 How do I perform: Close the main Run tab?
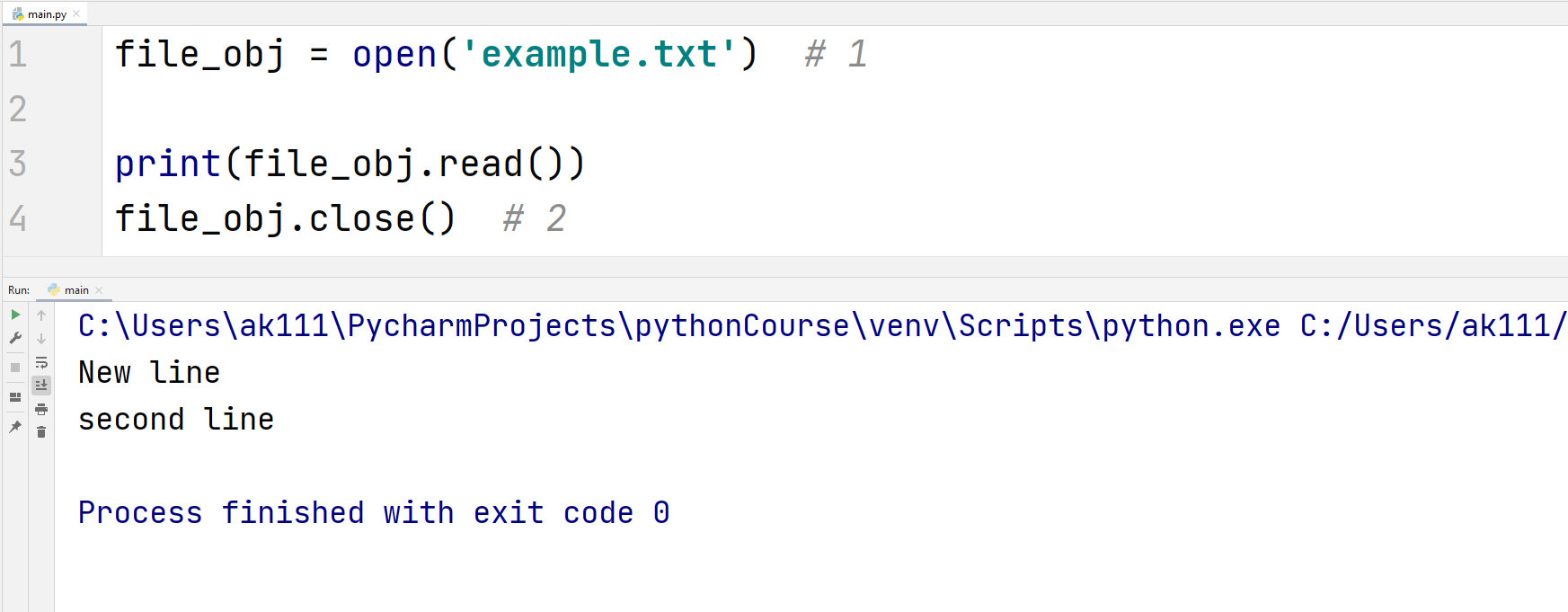(x=99, y=290)
